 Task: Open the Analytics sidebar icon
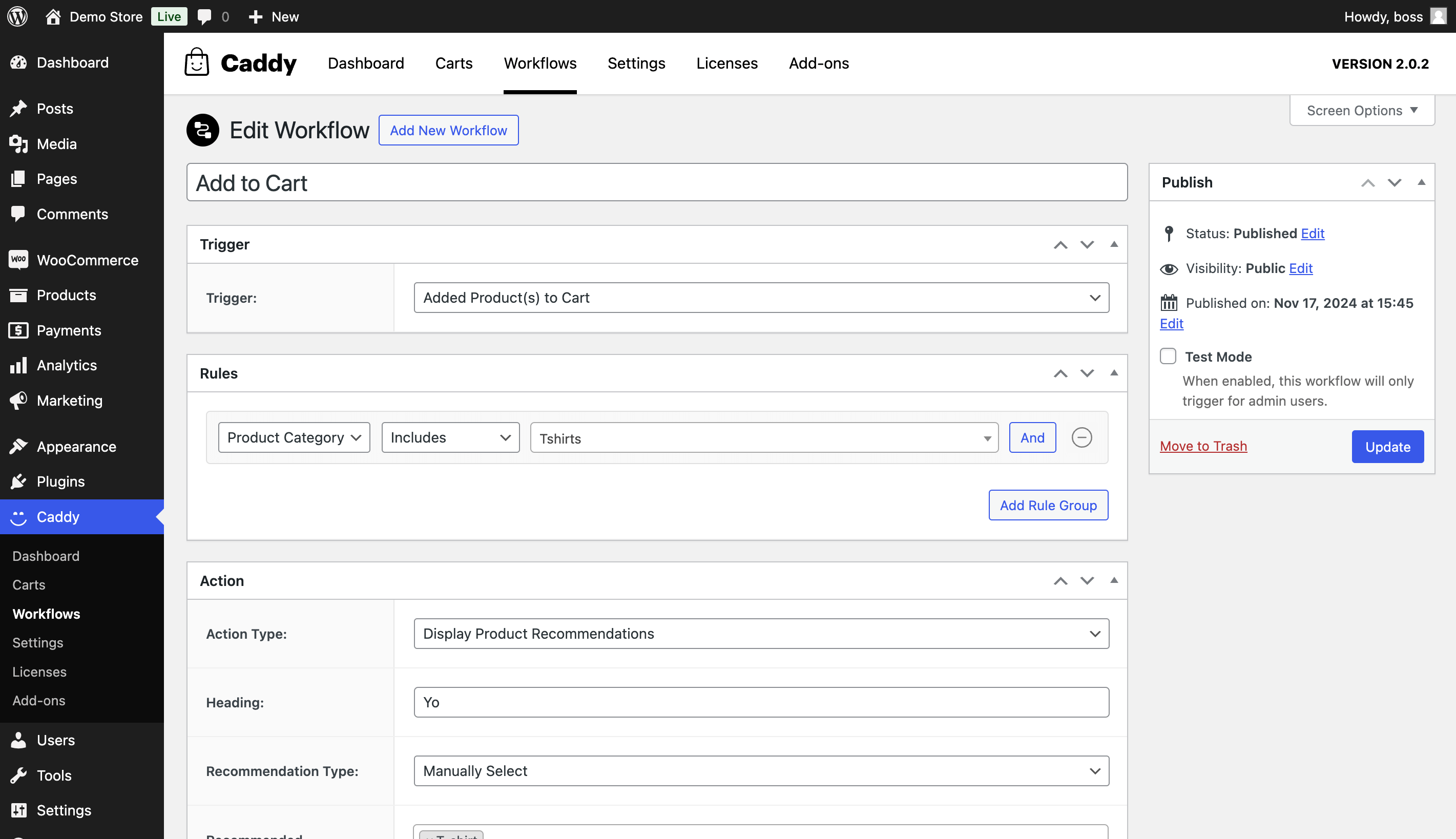pos(19,365)
